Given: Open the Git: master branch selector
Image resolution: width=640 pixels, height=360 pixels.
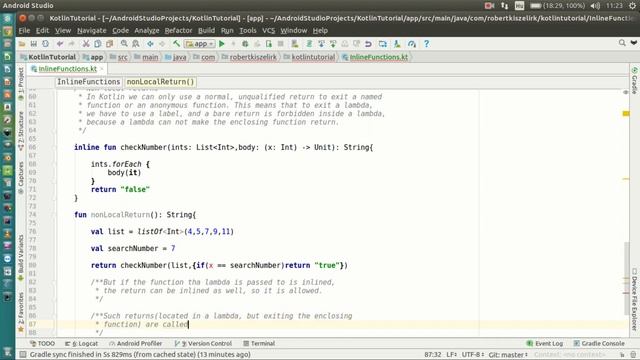Looking at the screenshot, I should [x=508, y=354].
